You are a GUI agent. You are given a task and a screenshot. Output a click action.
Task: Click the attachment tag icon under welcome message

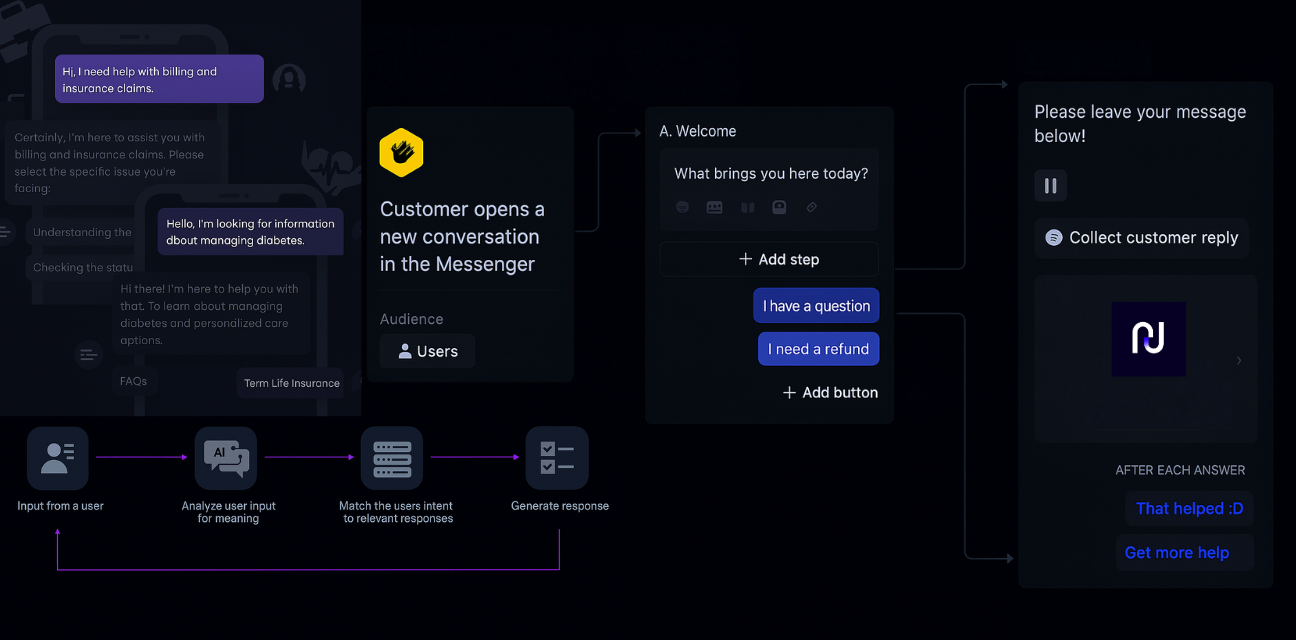[812, 207]
